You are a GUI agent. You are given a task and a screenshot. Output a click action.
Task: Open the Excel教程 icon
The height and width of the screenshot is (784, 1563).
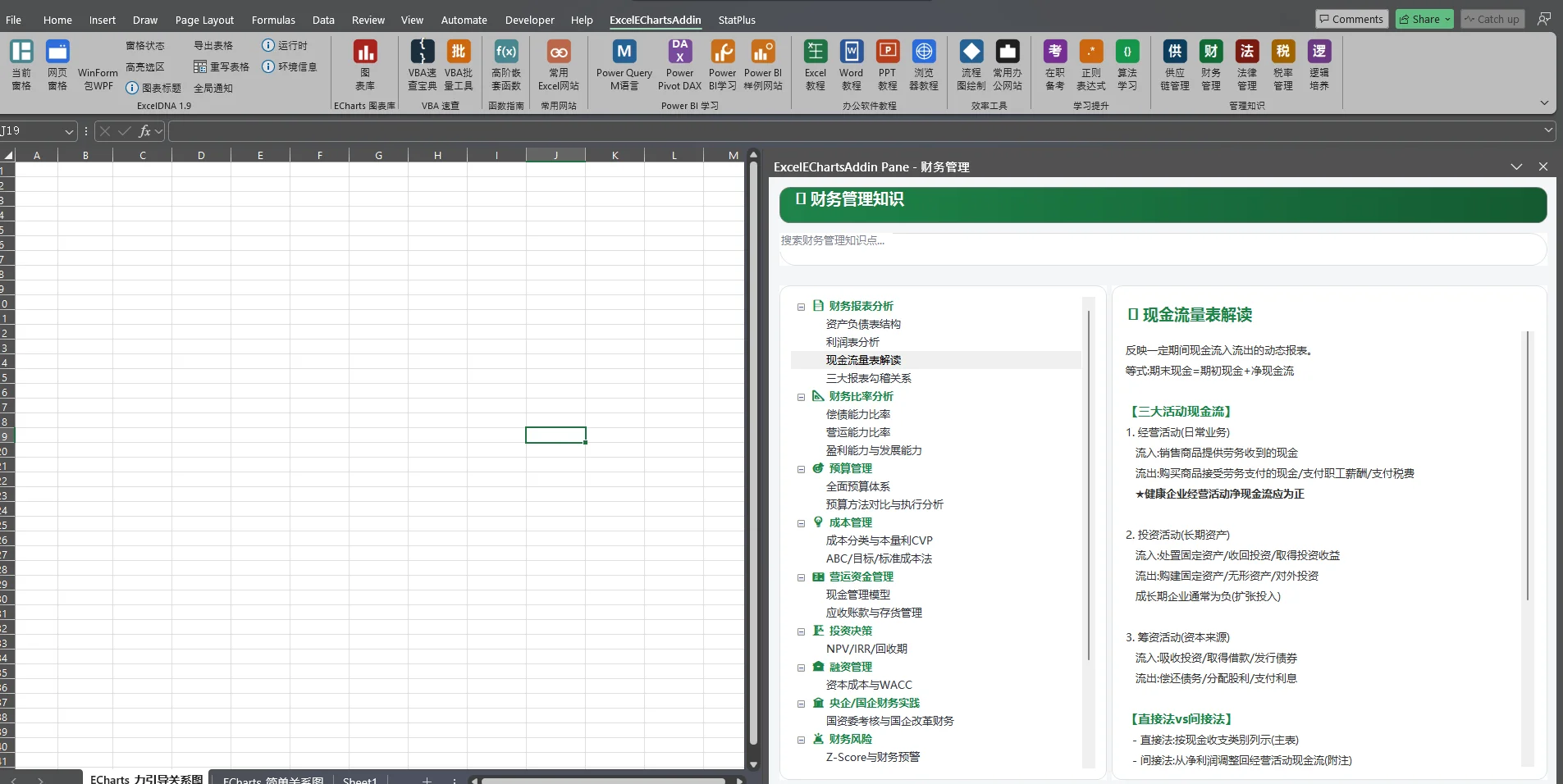tap(816, 65)
